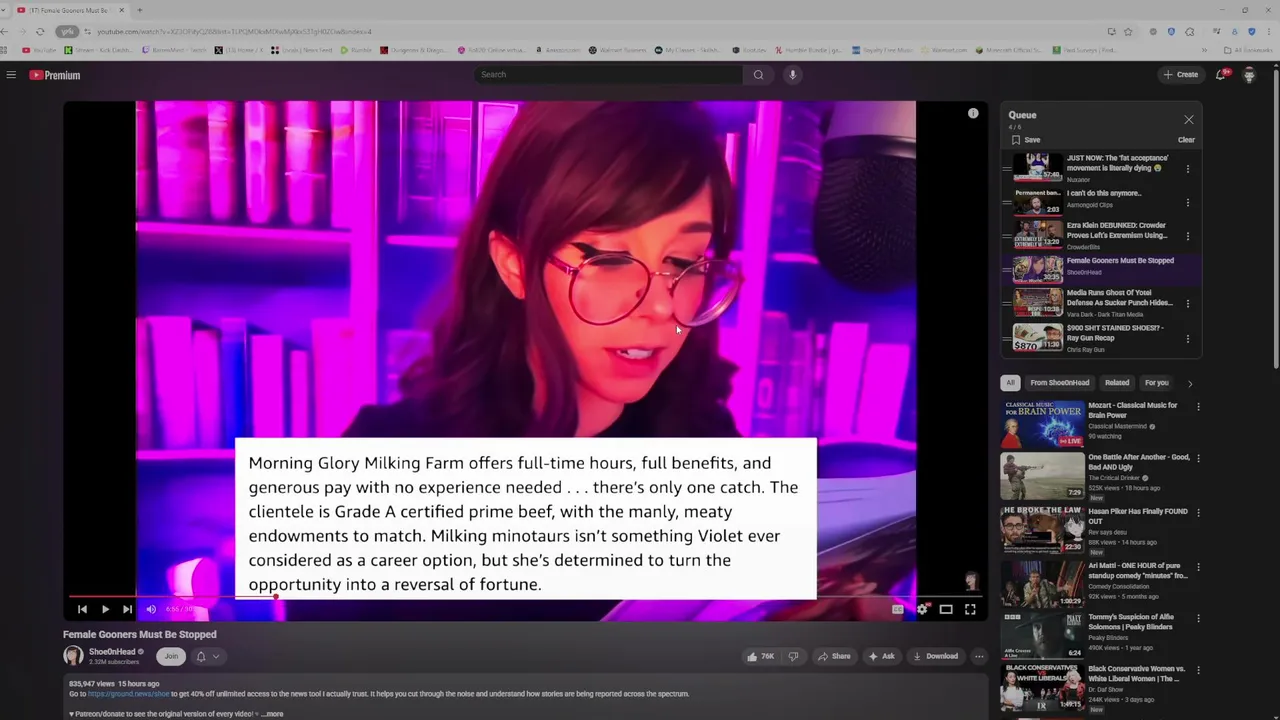Open the account avatar menu

click(x=1249, y=75)
